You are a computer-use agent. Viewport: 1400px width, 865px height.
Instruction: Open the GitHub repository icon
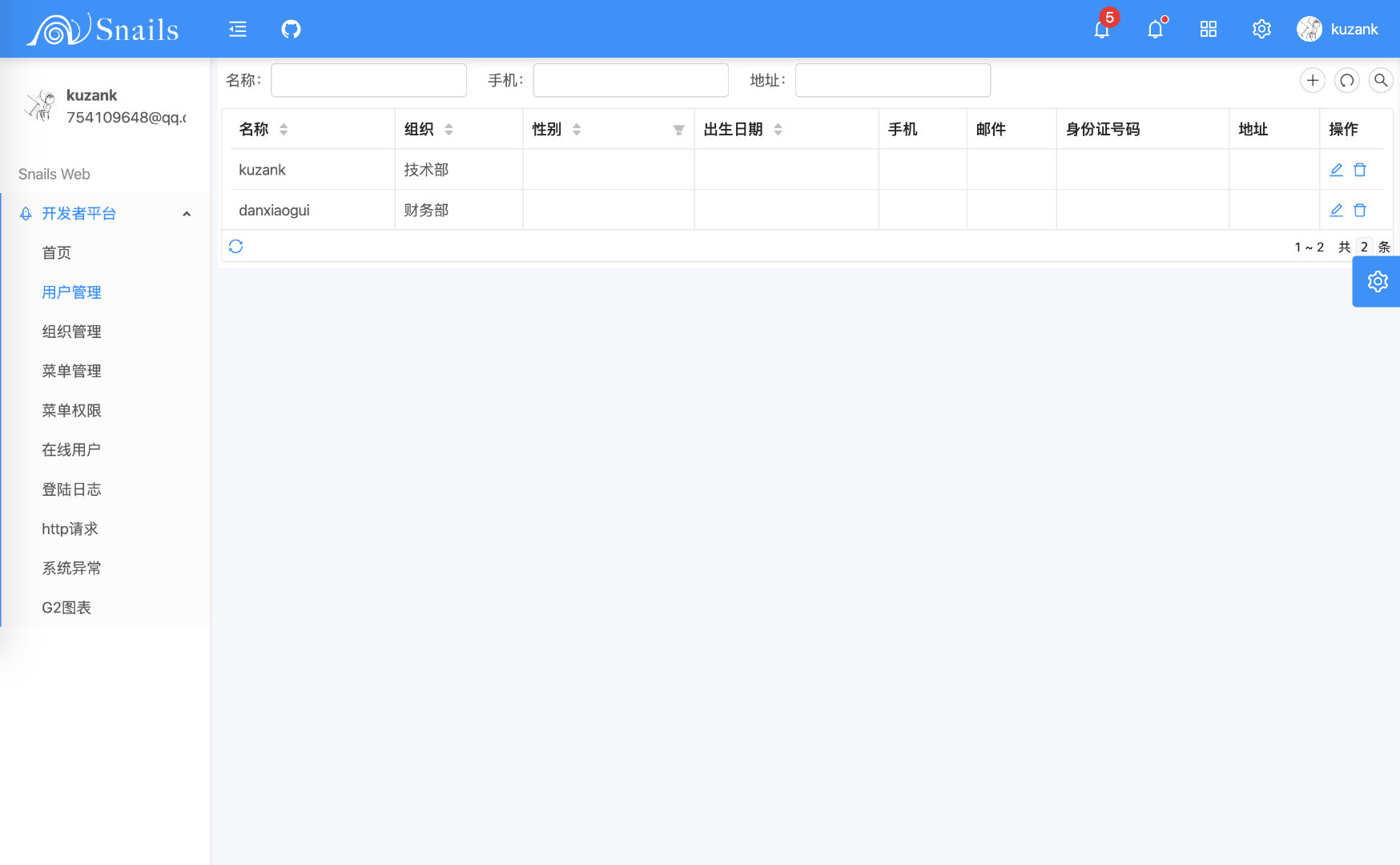(x=291, y=30)
